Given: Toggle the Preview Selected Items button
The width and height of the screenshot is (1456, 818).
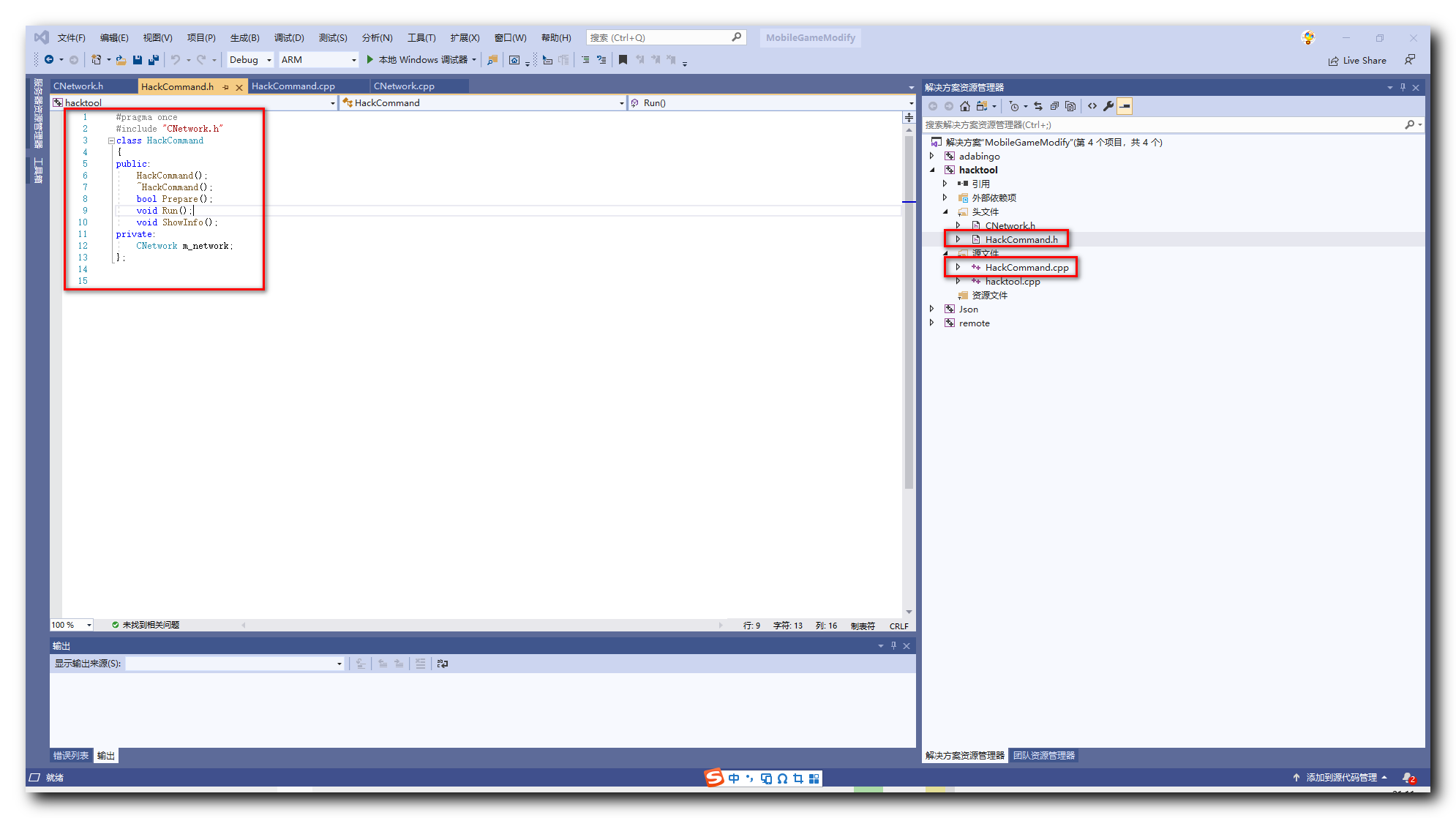Looking at the screenshot, I should coord(1125,106).
